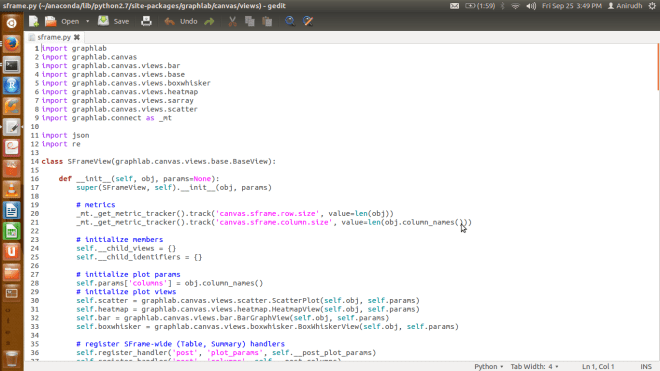Click 'self.boxwhisker' assignment on line 33
Screen dimensions: 660x371
tap(267, 326)
